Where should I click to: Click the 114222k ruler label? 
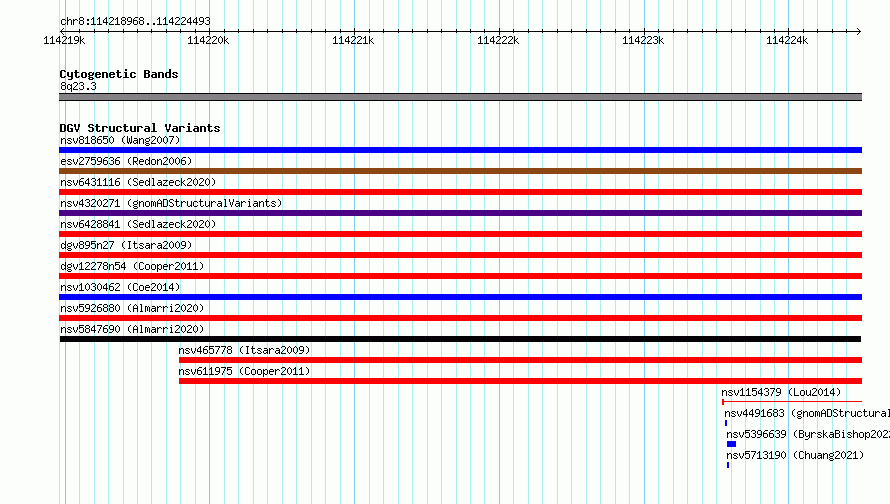click(x=498, y=40)
